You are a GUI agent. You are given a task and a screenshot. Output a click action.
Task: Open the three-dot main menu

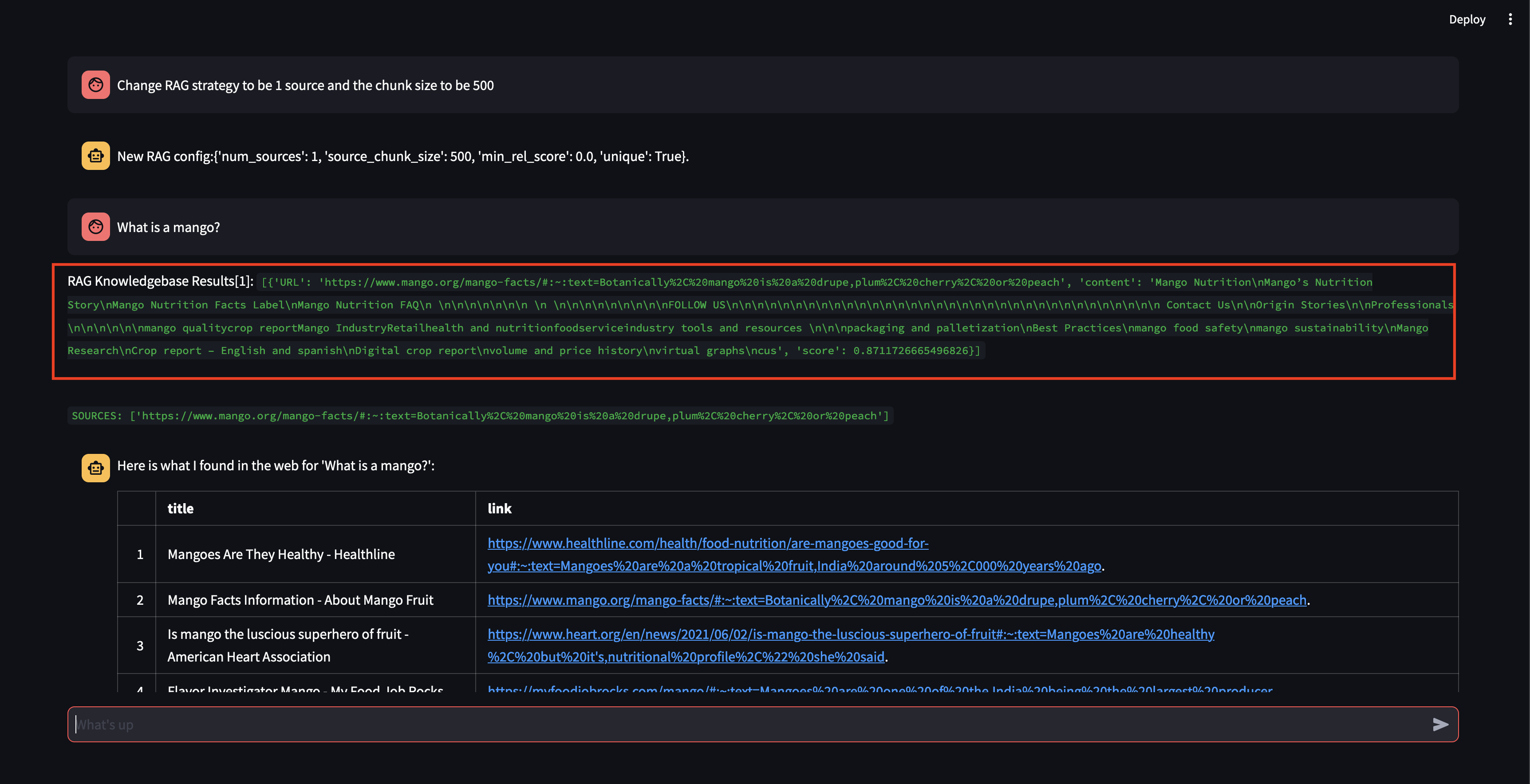point(1510,20)
